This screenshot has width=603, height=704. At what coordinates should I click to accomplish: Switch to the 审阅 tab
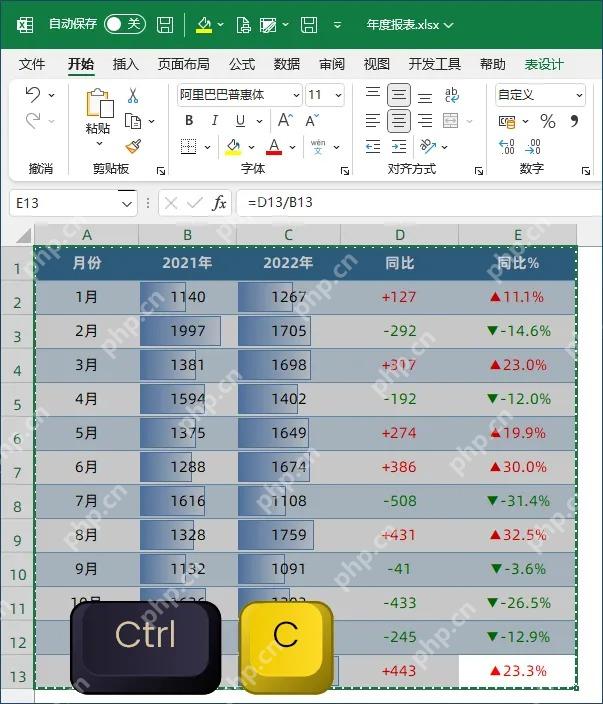pyautogui.click(x=332, y=64)
